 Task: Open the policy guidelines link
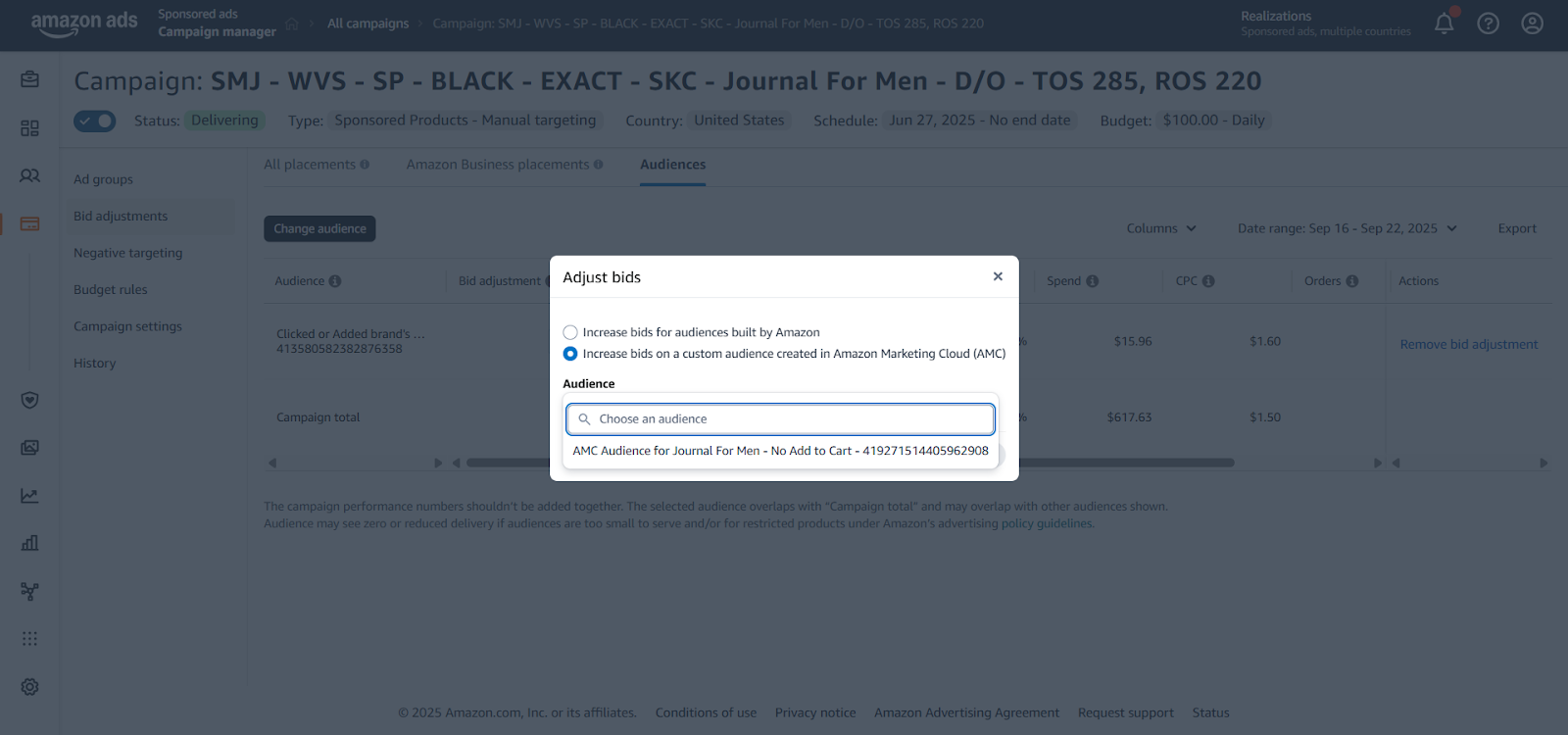pyautogui.click(x=1047, y=524)
